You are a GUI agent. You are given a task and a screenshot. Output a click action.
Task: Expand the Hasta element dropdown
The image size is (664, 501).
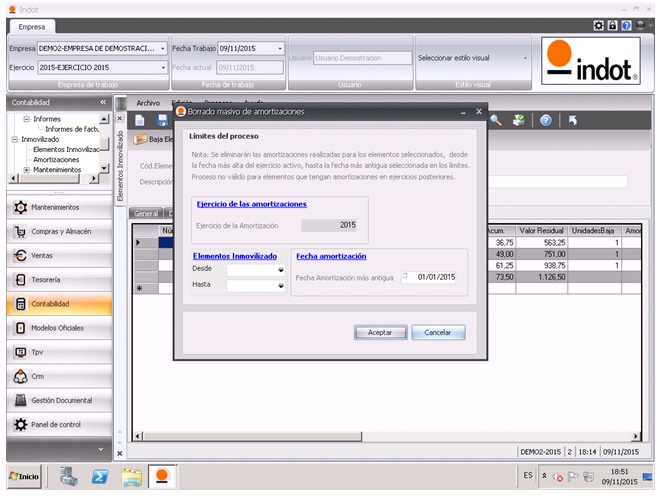281,286
